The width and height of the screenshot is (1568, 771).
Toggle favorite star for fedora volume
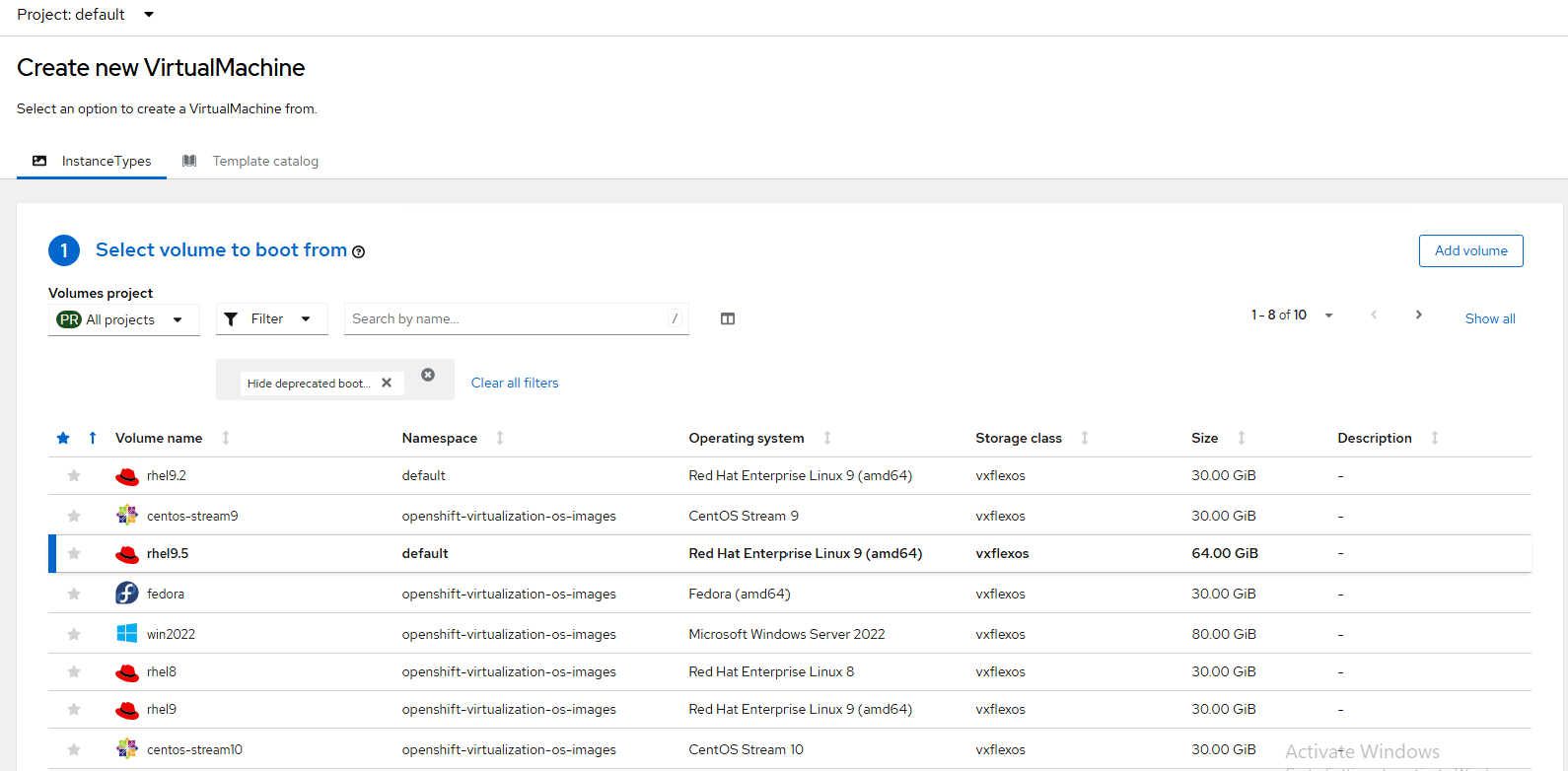pos(74,594)
